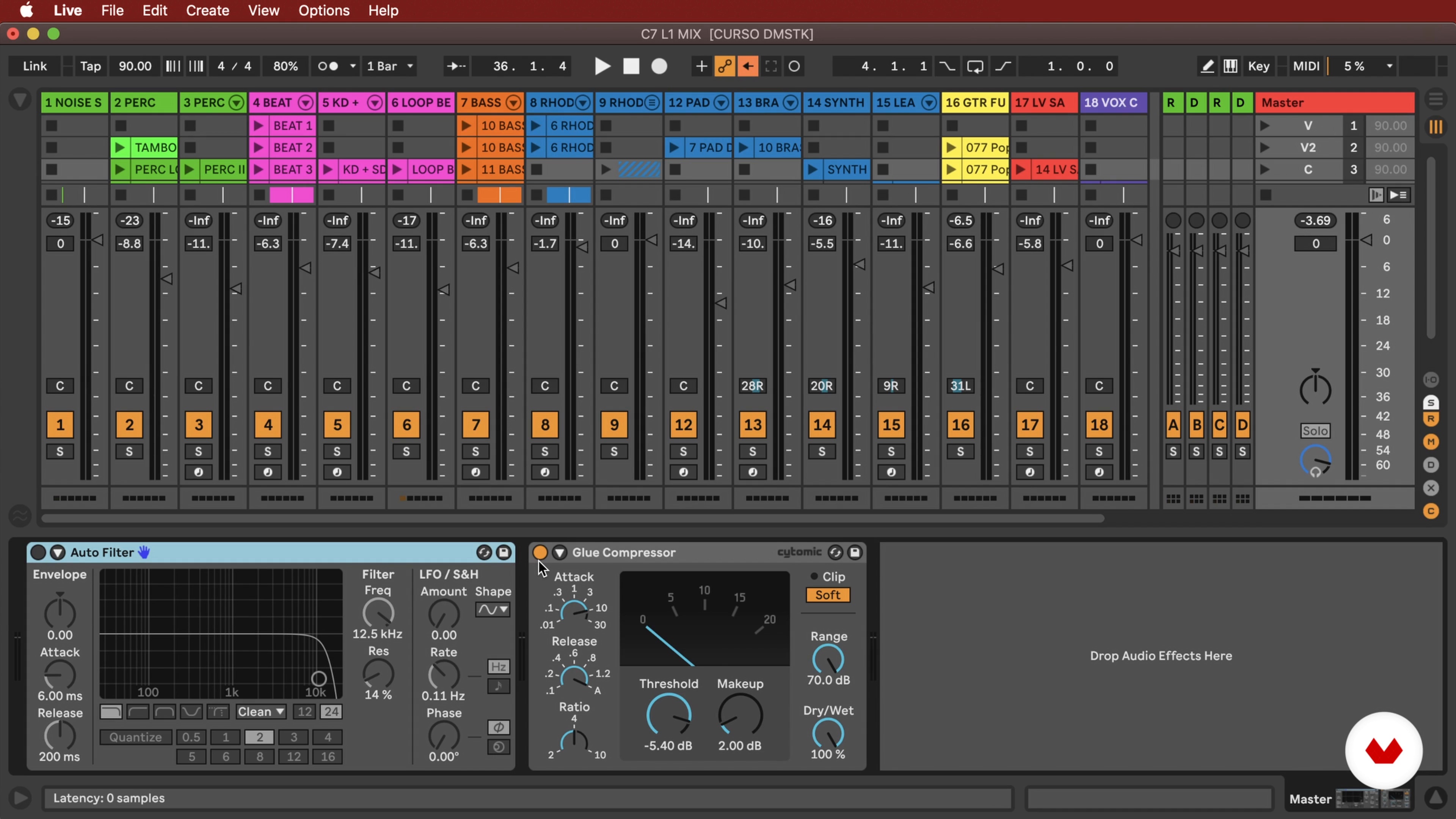The image size is (1456, 819).
Task: Click Stop All Clips button on Master
Action: pos(1266,195)
